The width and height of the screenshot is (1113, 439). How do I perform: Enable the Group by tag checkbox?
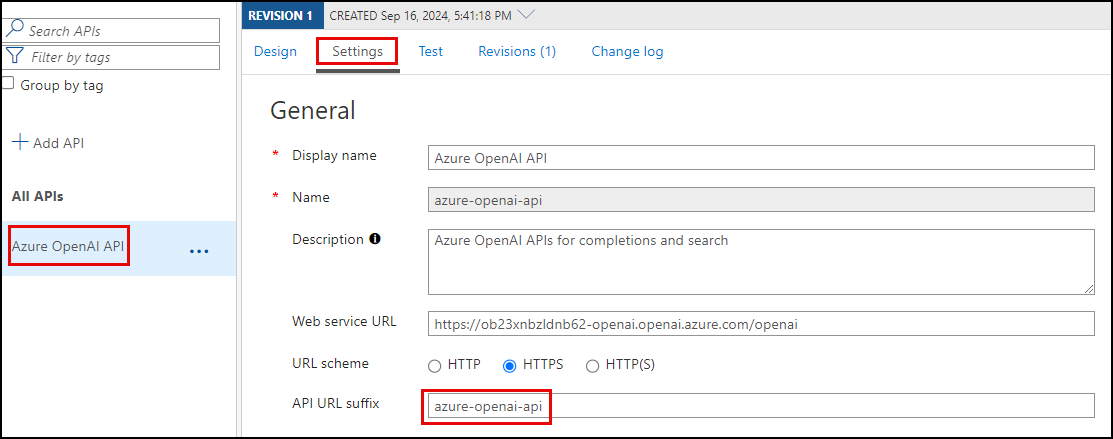(x=8, y=83)
